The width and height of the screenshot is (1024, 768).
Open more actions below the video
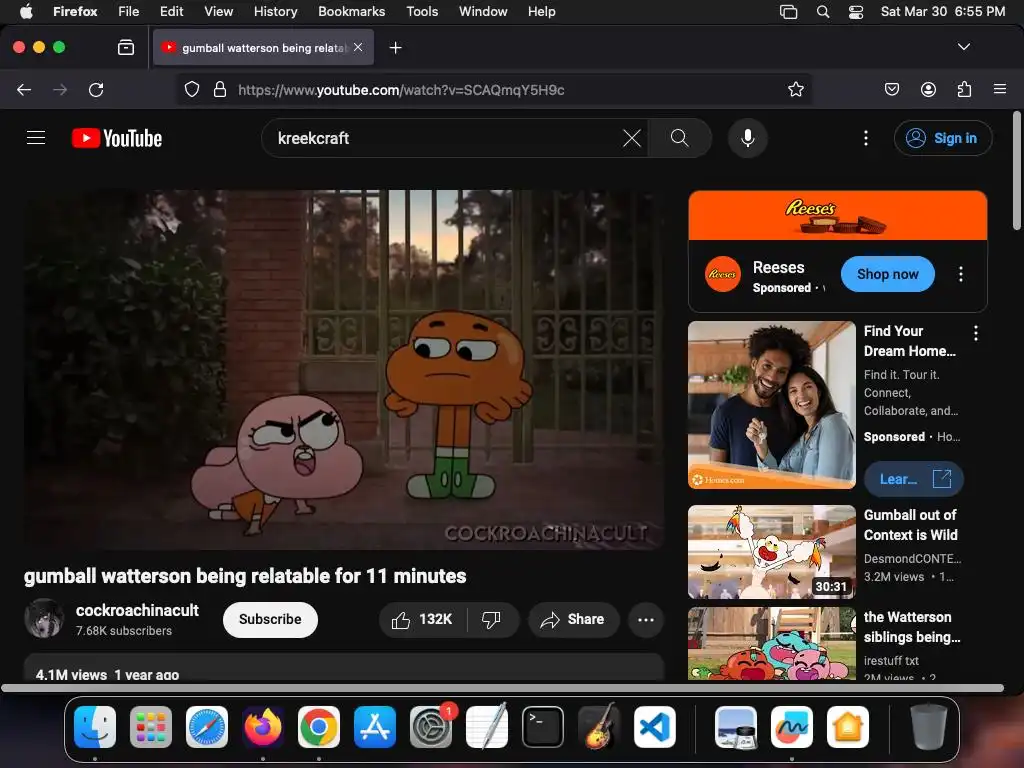tap(645, 619)
